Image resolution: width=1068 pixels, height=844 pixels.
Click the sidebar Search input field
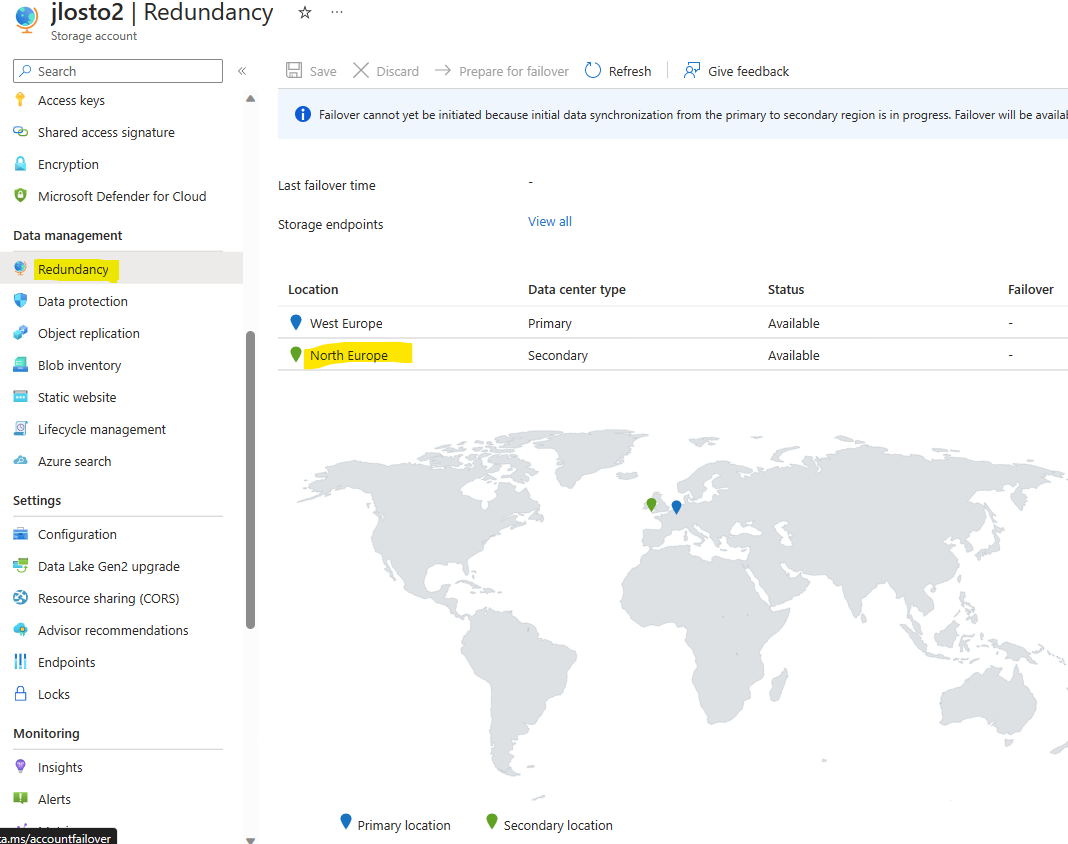pos(118,71)
